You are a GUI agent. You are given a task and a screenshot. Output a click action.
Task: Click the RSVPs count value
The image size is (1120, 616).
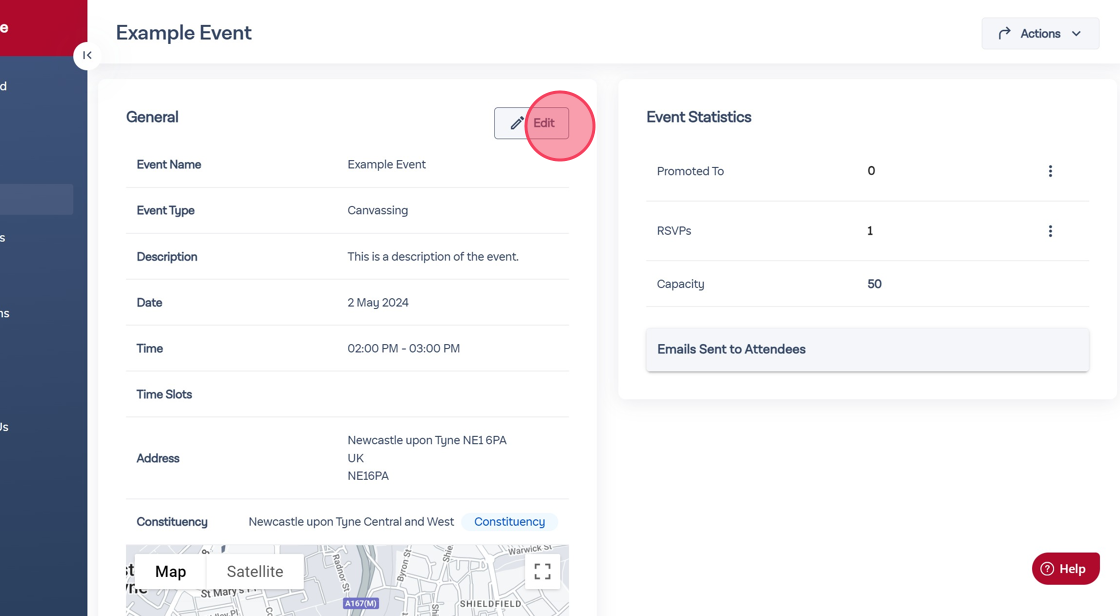[870, 231]
